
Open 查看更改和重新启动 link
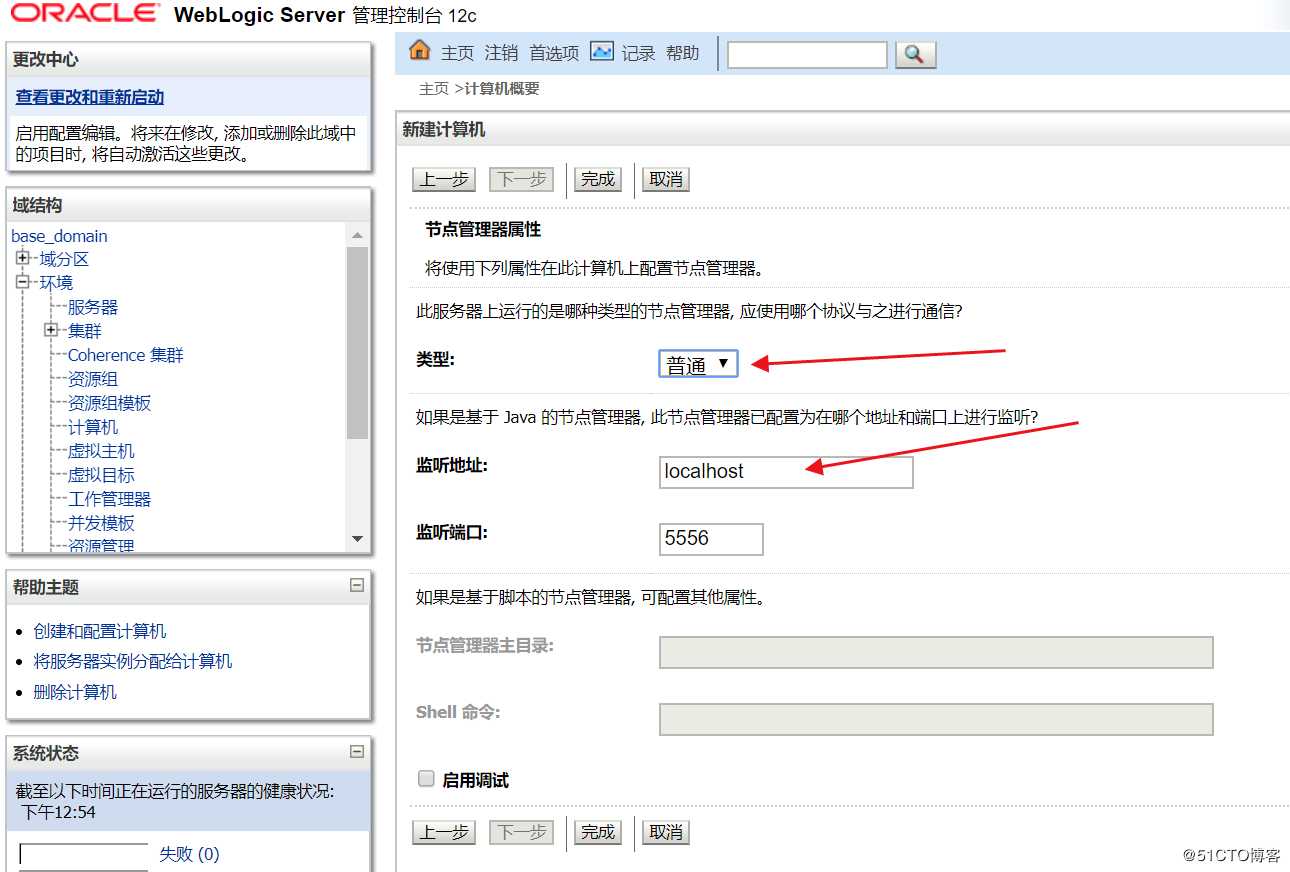90,97
